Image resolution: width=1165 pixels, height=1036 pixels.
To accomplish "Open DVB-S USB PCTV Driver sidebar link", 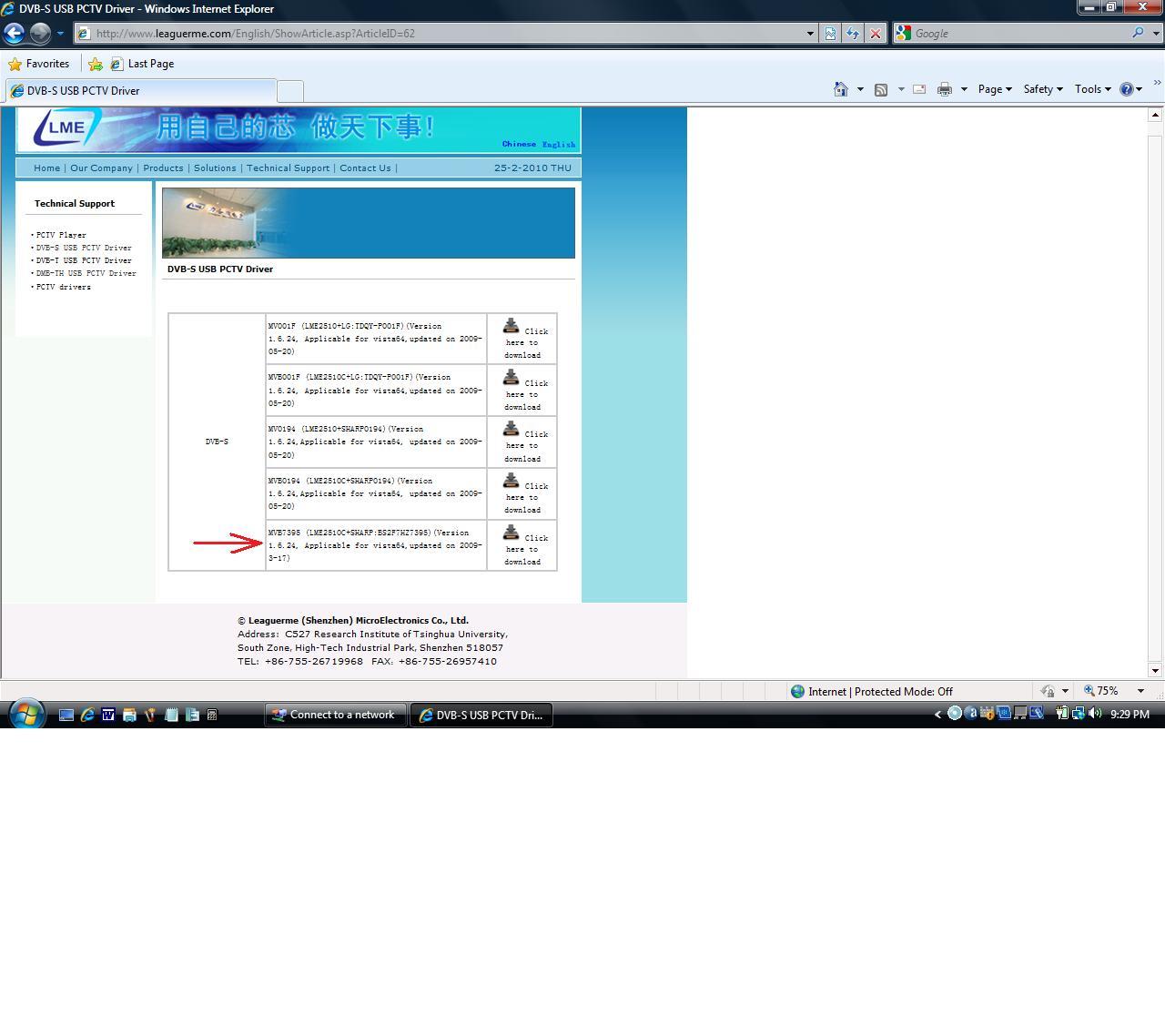I will tap(84, 248).
